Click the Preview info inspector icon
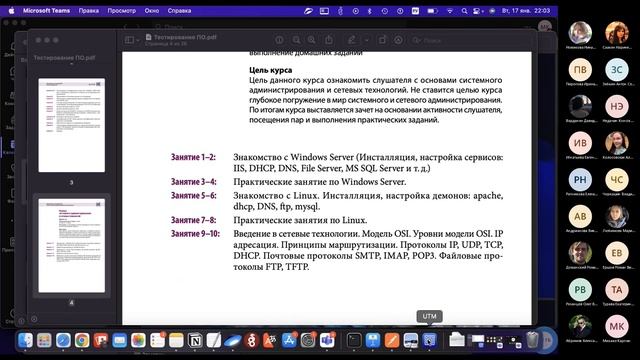This screenshot has width=640, height=360. (x=280, y=40)
